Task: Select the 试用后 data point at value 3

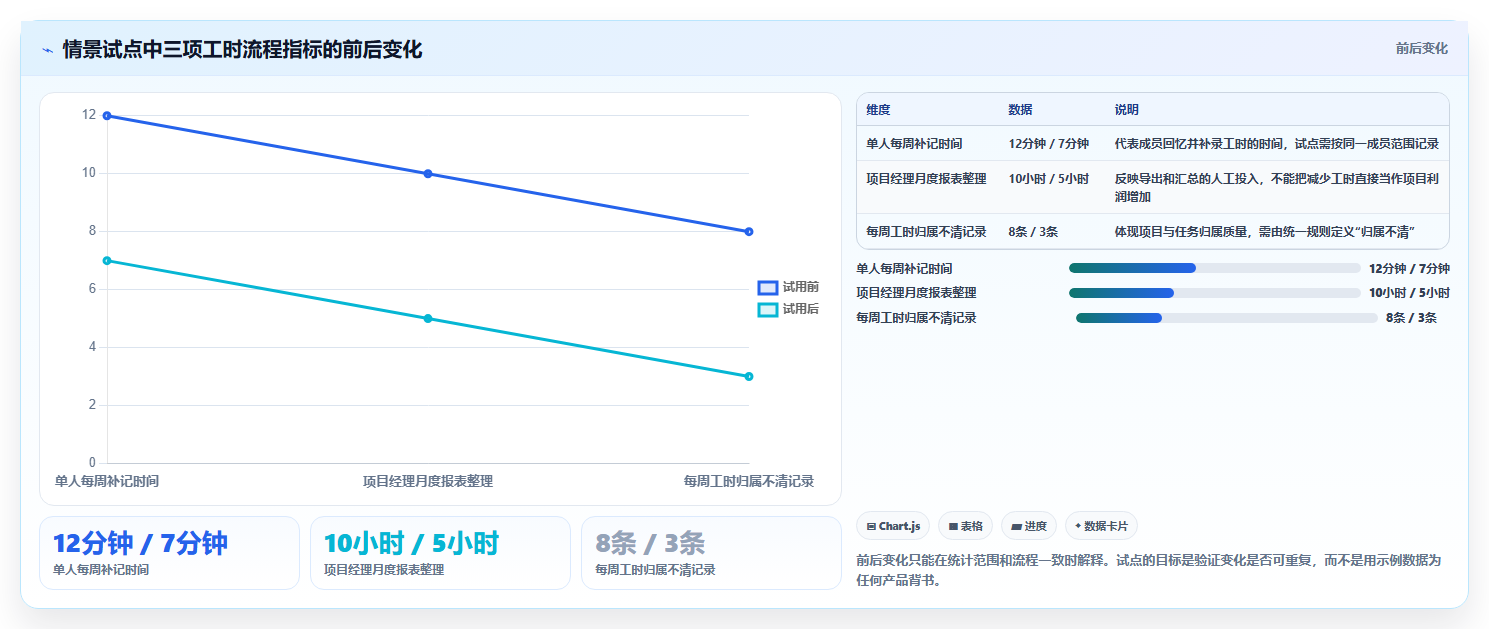Action: [749, 377]
